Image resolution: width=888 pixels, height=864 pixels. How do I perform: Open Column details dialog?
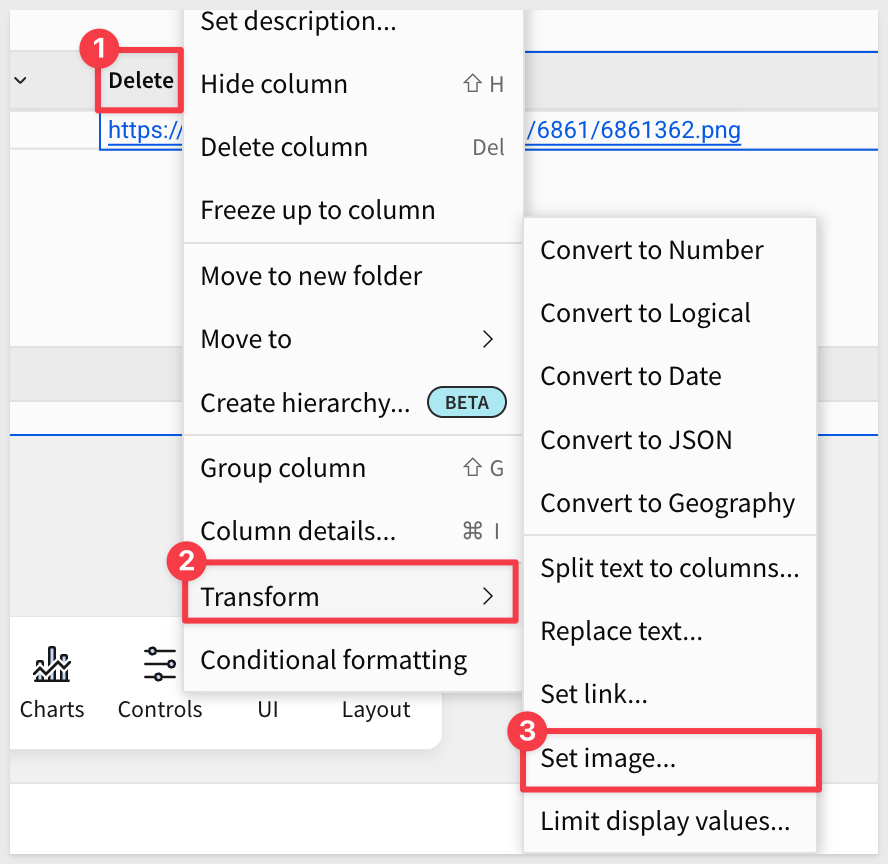[x=298, y=532]
